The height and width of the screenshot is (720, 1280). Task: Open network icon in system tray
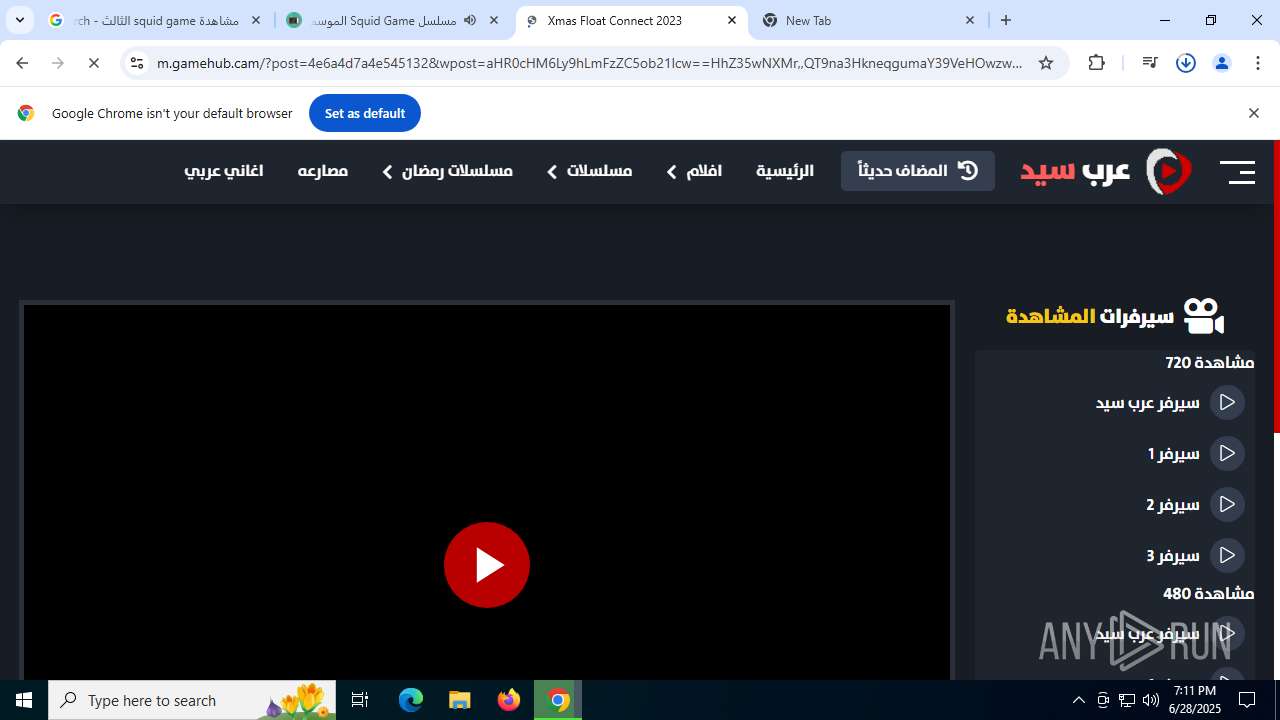1127,700
